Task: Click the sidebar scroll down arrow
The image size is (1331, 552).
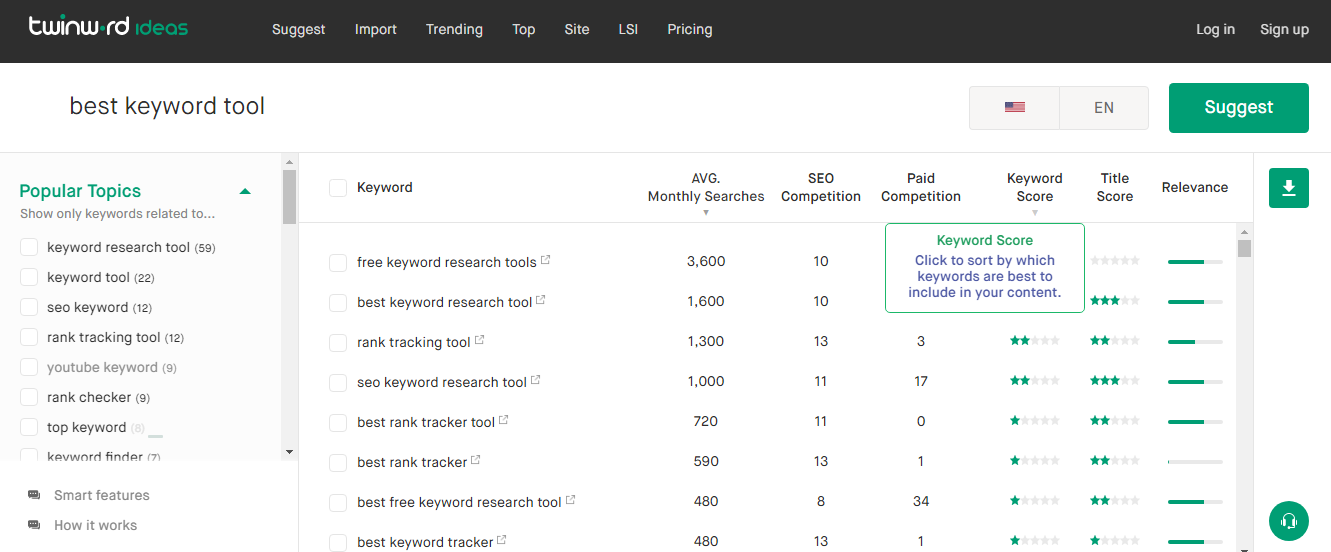Action: pos(290,451)
